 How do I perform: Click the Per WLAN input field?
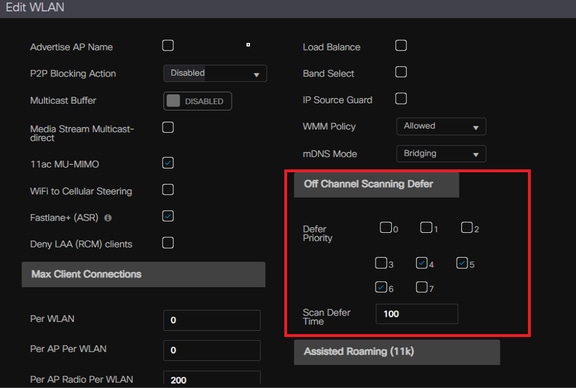pyautogui.click(x=212, y=320)
